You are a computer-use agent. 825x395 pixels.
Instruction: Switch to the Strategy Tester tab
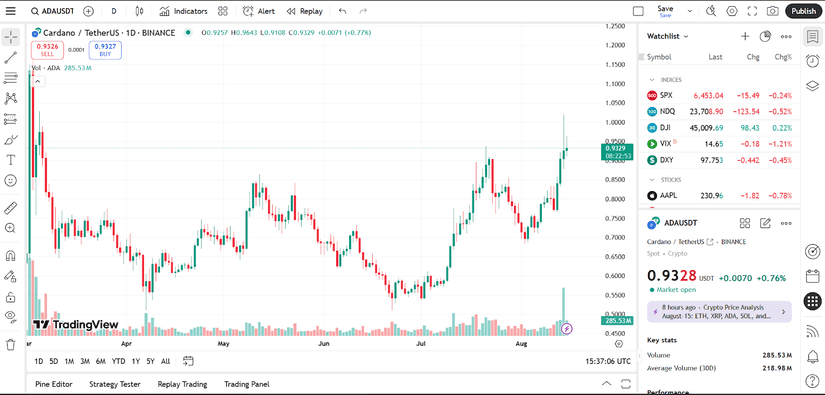point(115,384)
